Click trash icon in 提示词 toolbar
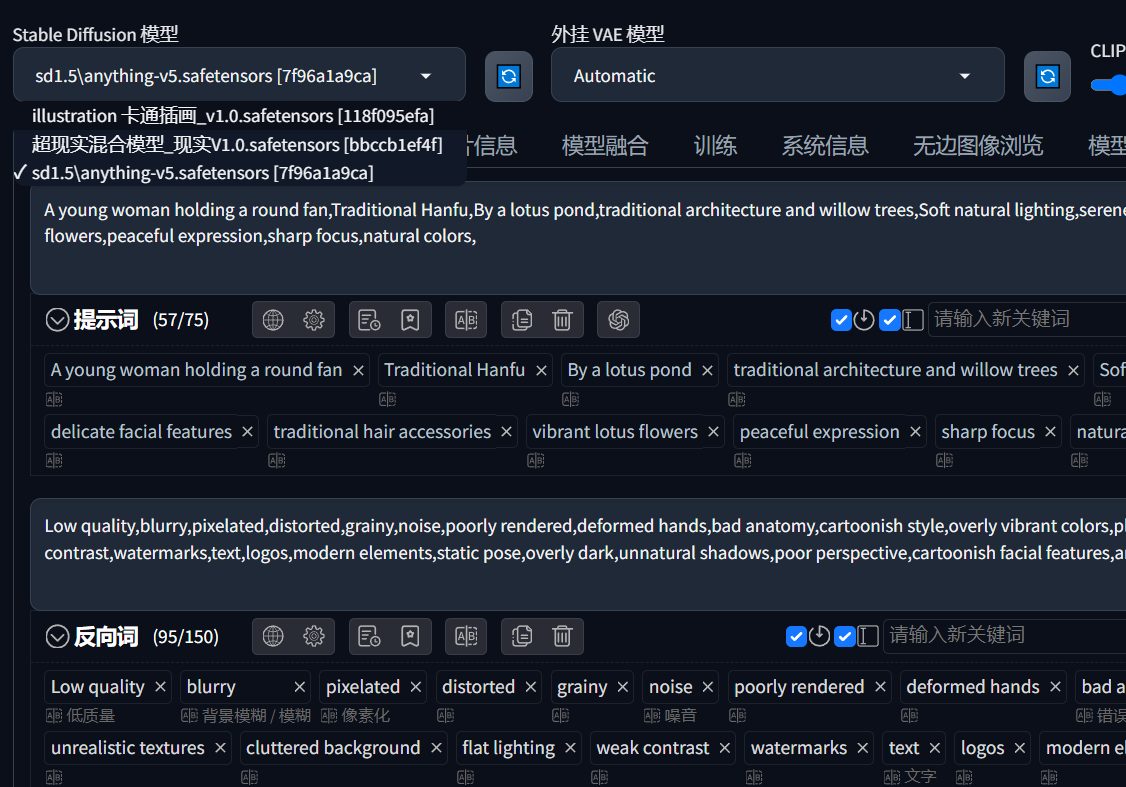This screenshot has height=787, width=1126. point(562,320)
